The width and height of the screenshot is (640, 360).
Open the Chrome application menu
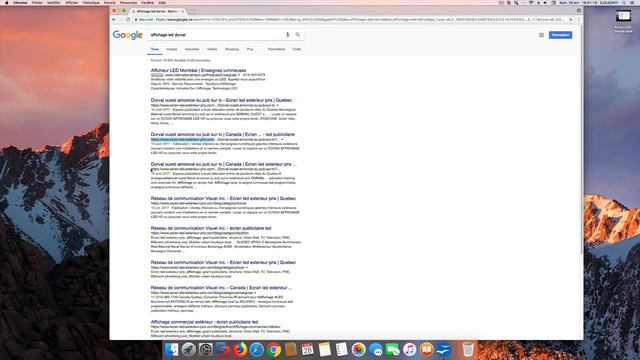[x=20, y=2]
